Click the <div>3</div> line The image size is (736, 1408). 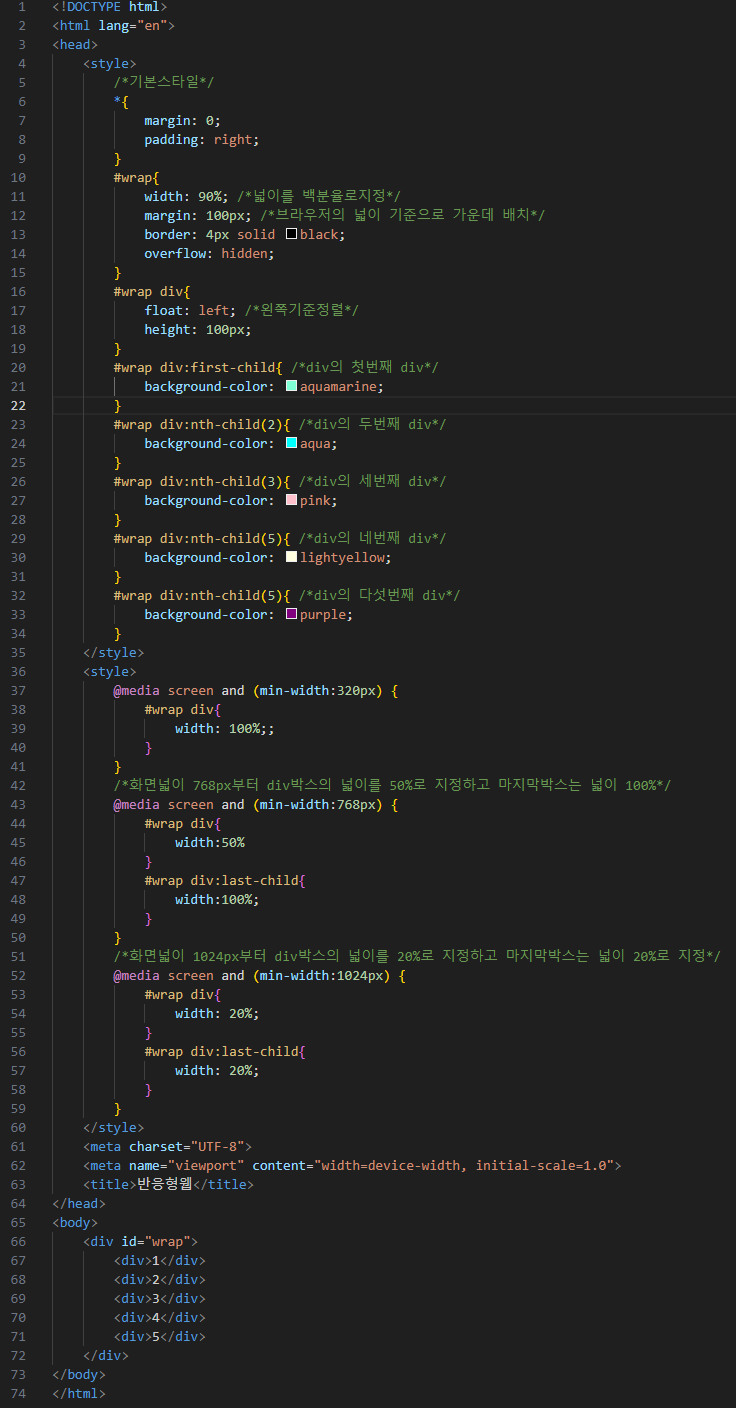coord(160,1298)
